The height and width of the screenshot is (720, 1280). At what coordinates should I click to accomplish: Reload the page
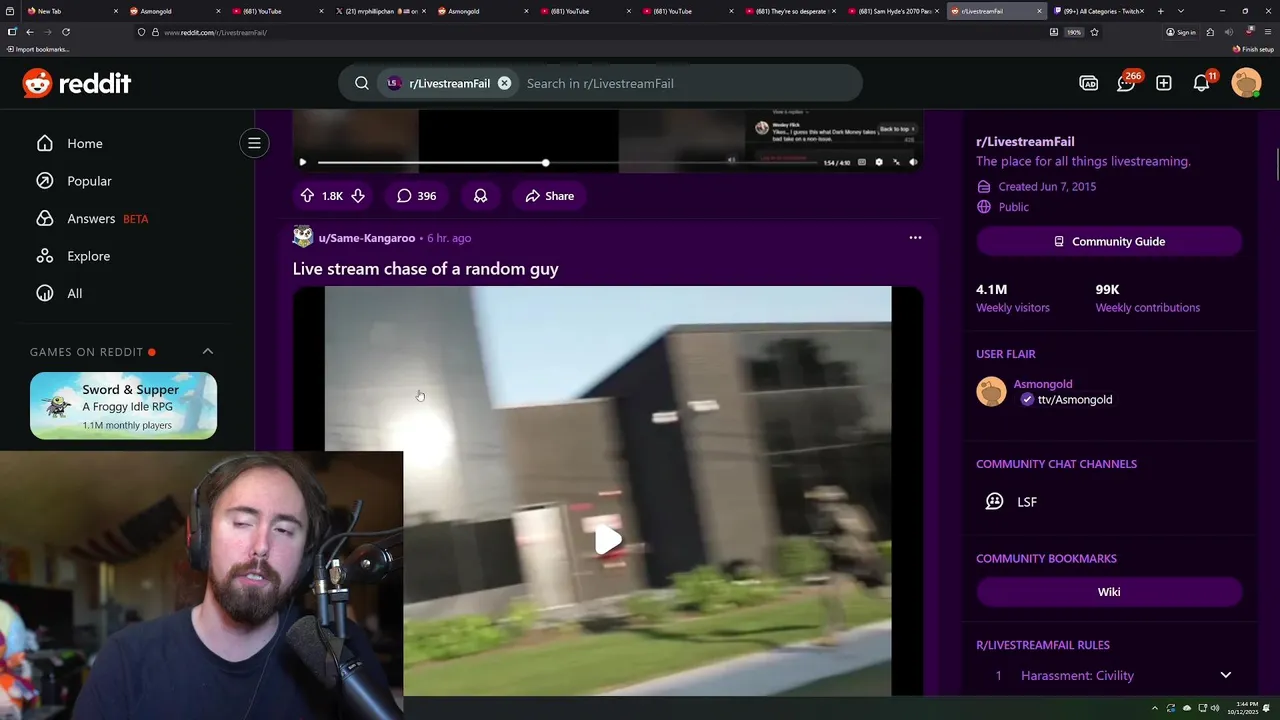coord(66,32)
